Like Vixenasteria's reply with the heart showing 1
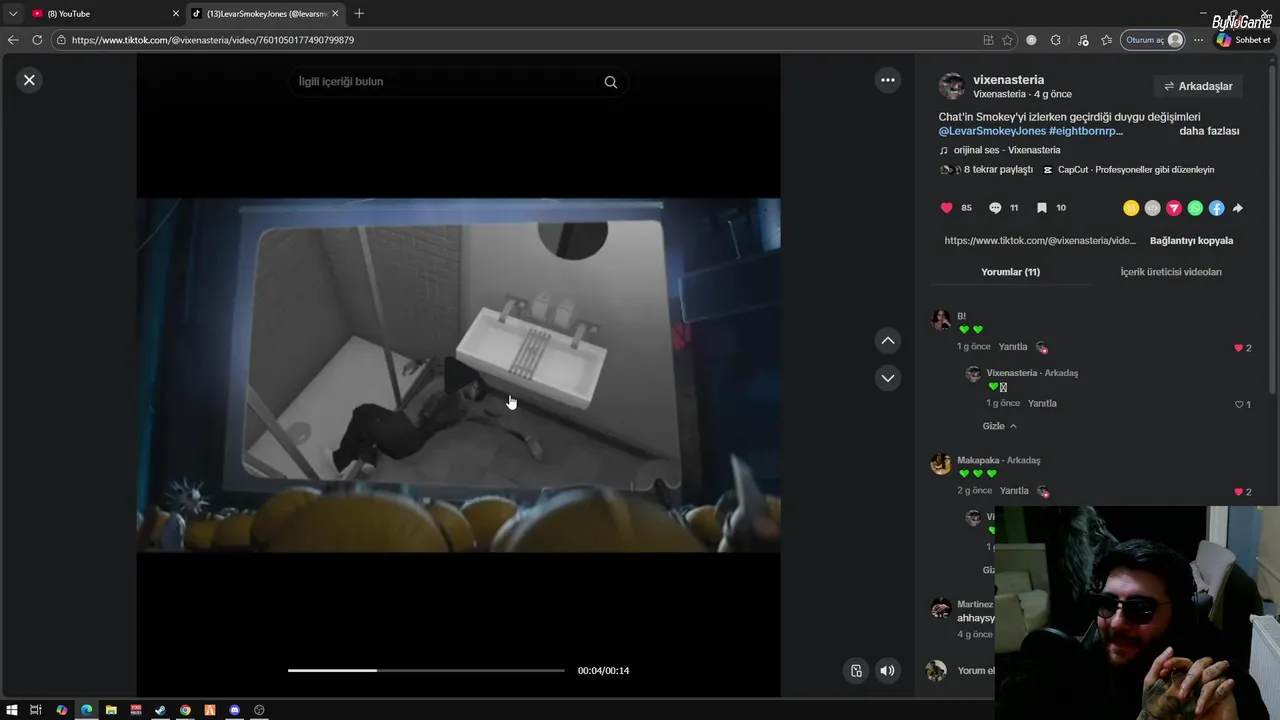The height and width of the screenshot is (720, 1280). [1239, 404]
